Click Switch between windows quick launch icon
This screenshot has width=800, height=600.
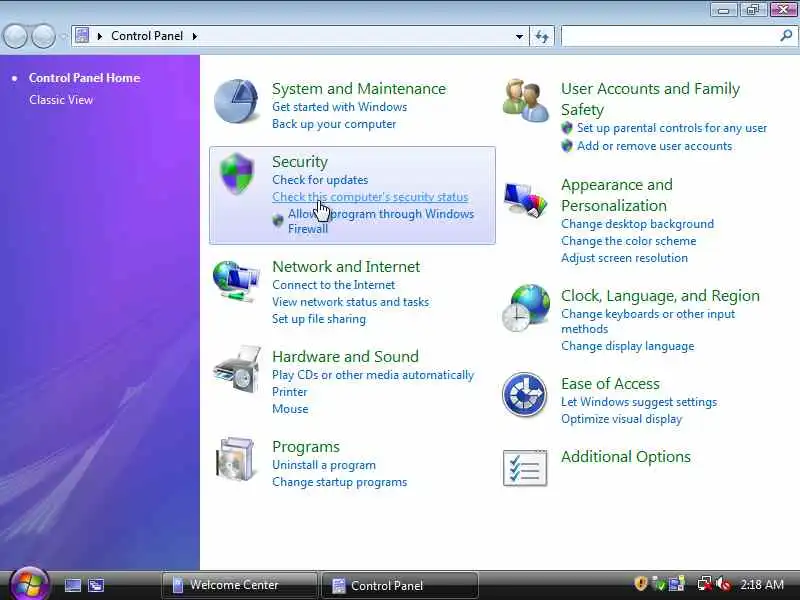(95, 585)
